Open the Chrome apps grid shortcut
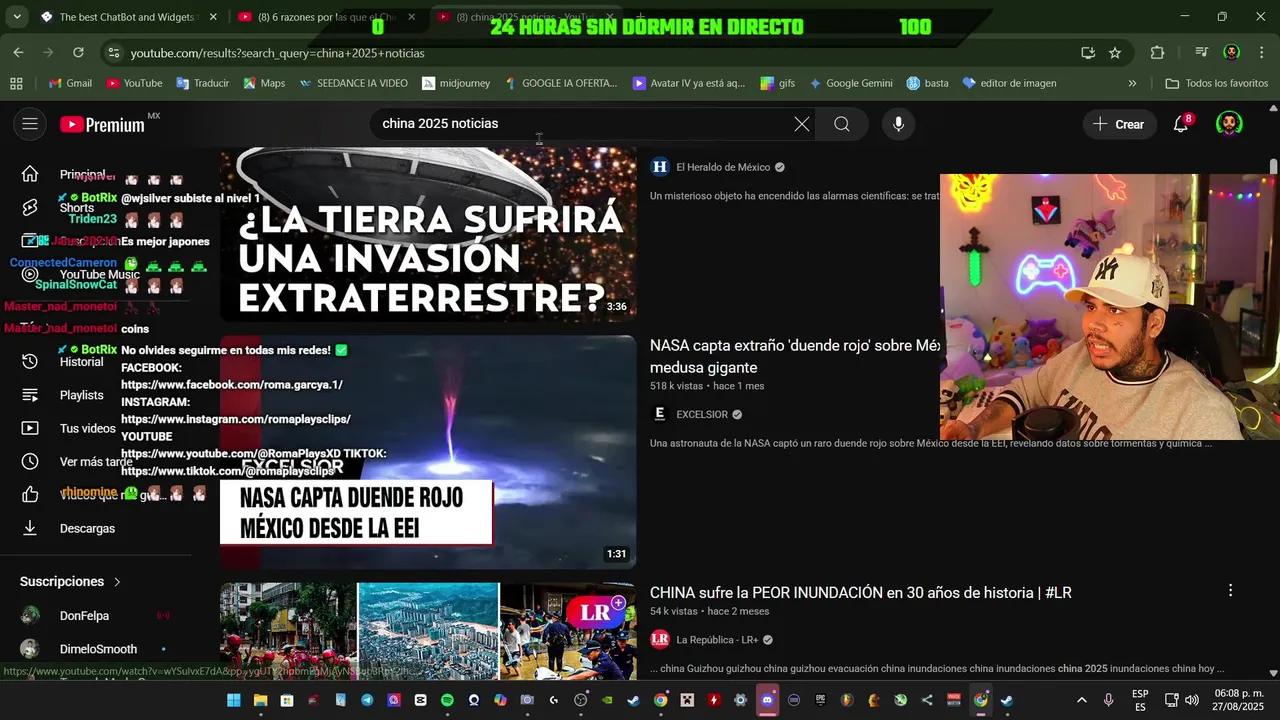This screenshot has width=1280, height=720. click(16, 83)
